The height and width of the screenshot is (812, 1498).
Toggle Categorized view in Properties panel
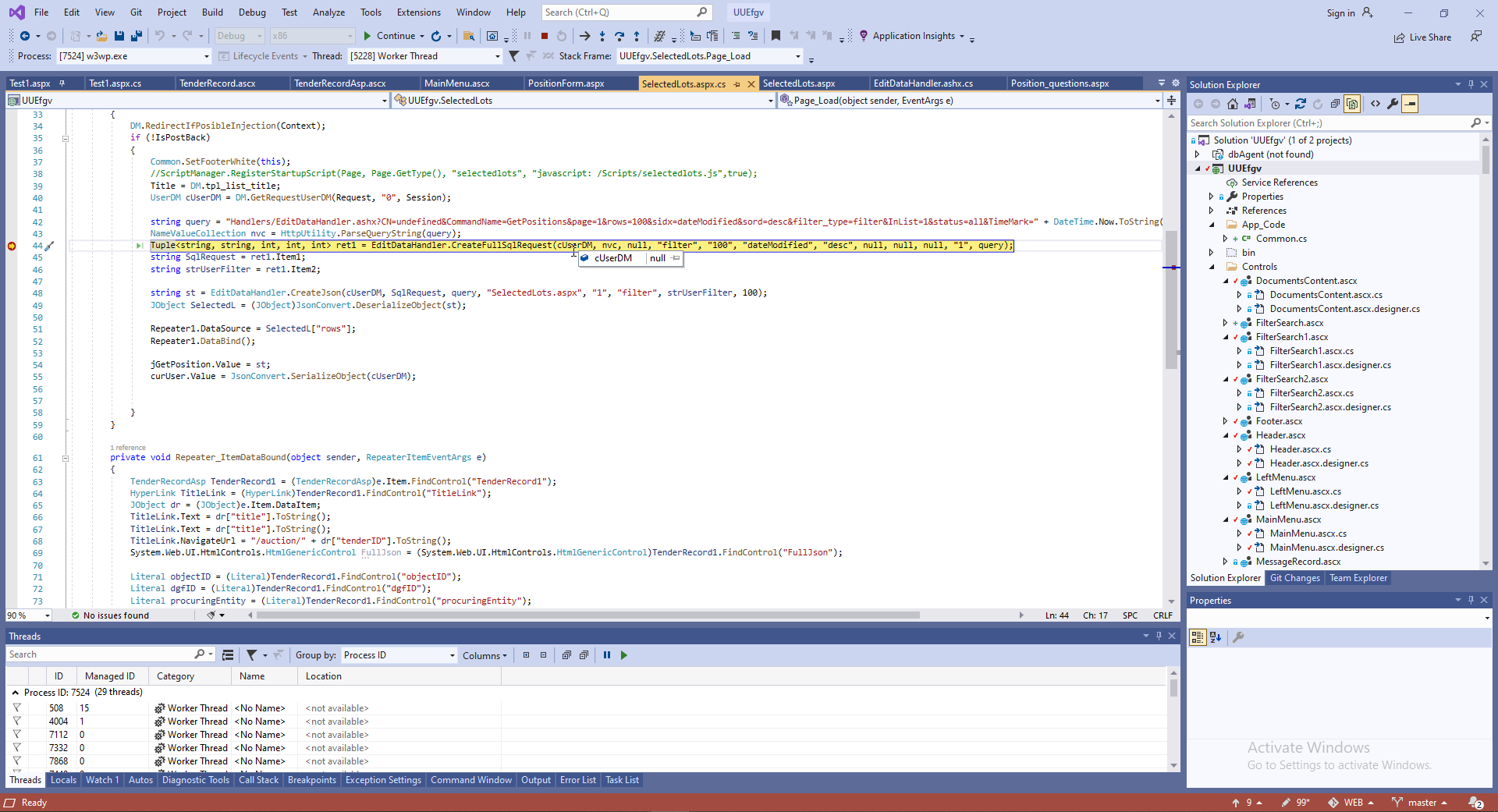pyautogui.click(x=1198, y=637)
